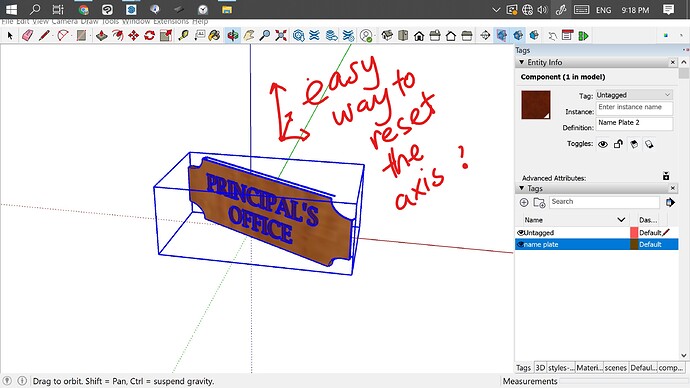Collapse the Entity Info panel
Viewport: 690px width, 388px height.
(x=521, y=62)
